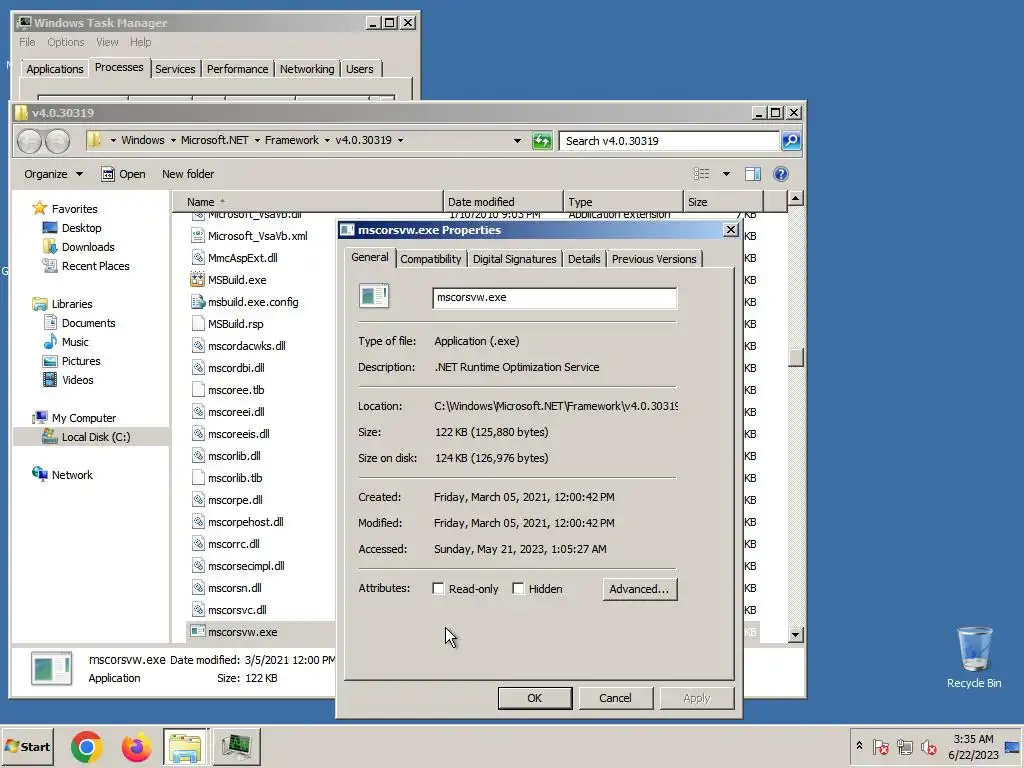
Task: Click the Task Manager taskbar icon
Action: tap(236, 746)
